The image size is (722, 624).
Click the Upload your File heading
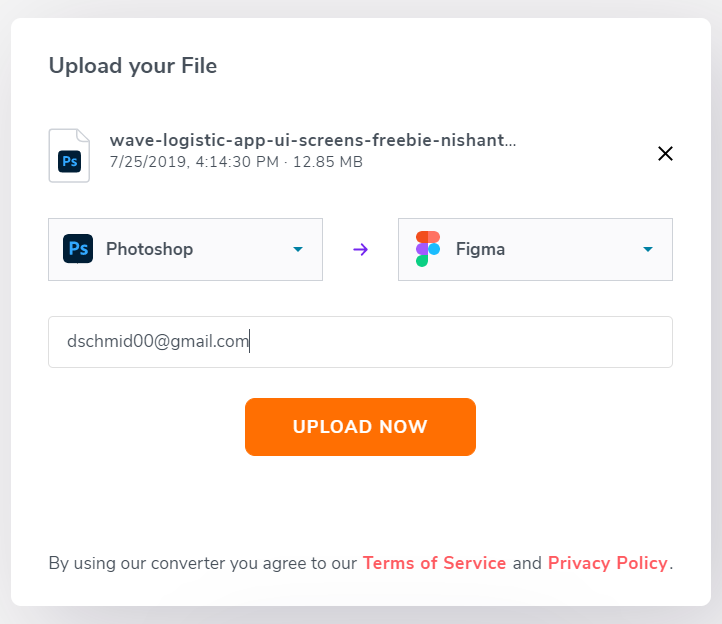(133, 66)
